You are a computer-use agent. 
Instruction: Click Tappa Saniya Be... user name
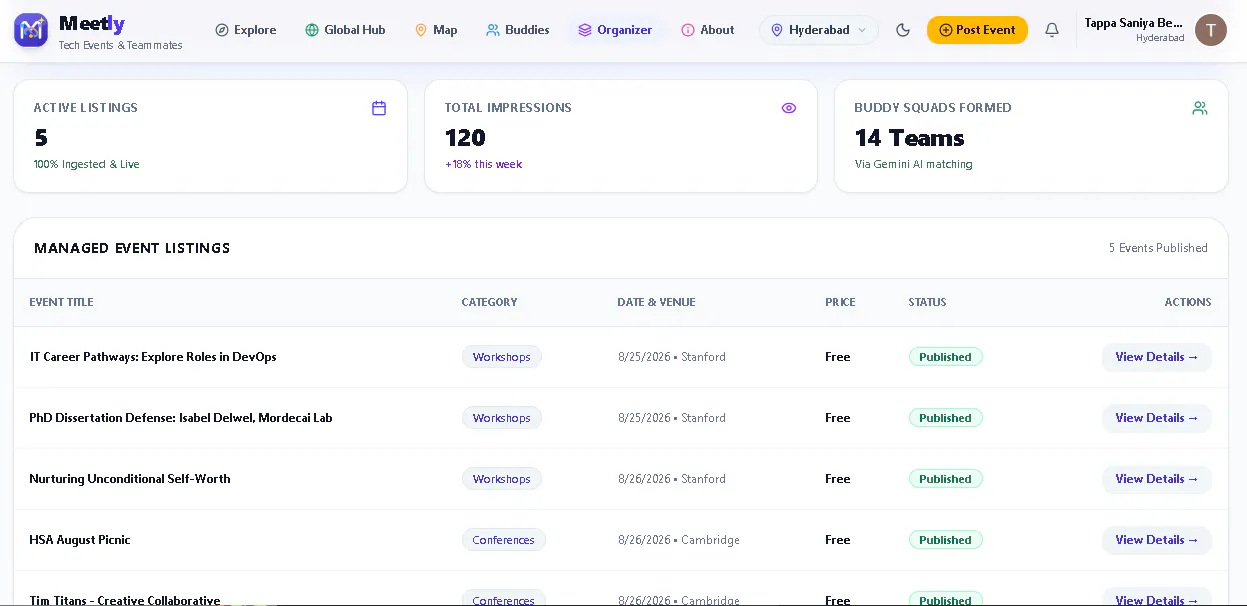(x=1134, y=22)
